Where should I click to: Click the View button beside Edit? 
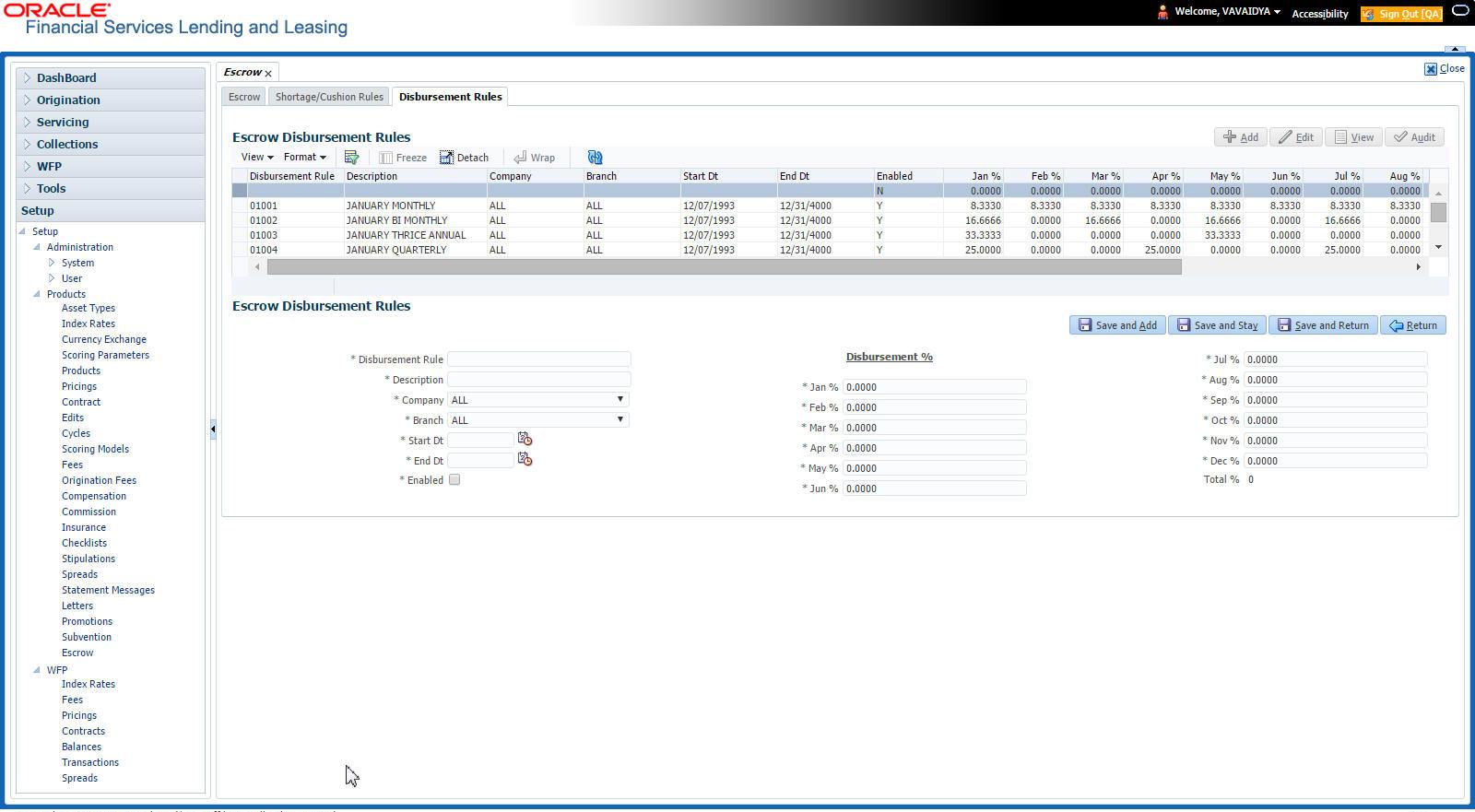[1353, 137]
